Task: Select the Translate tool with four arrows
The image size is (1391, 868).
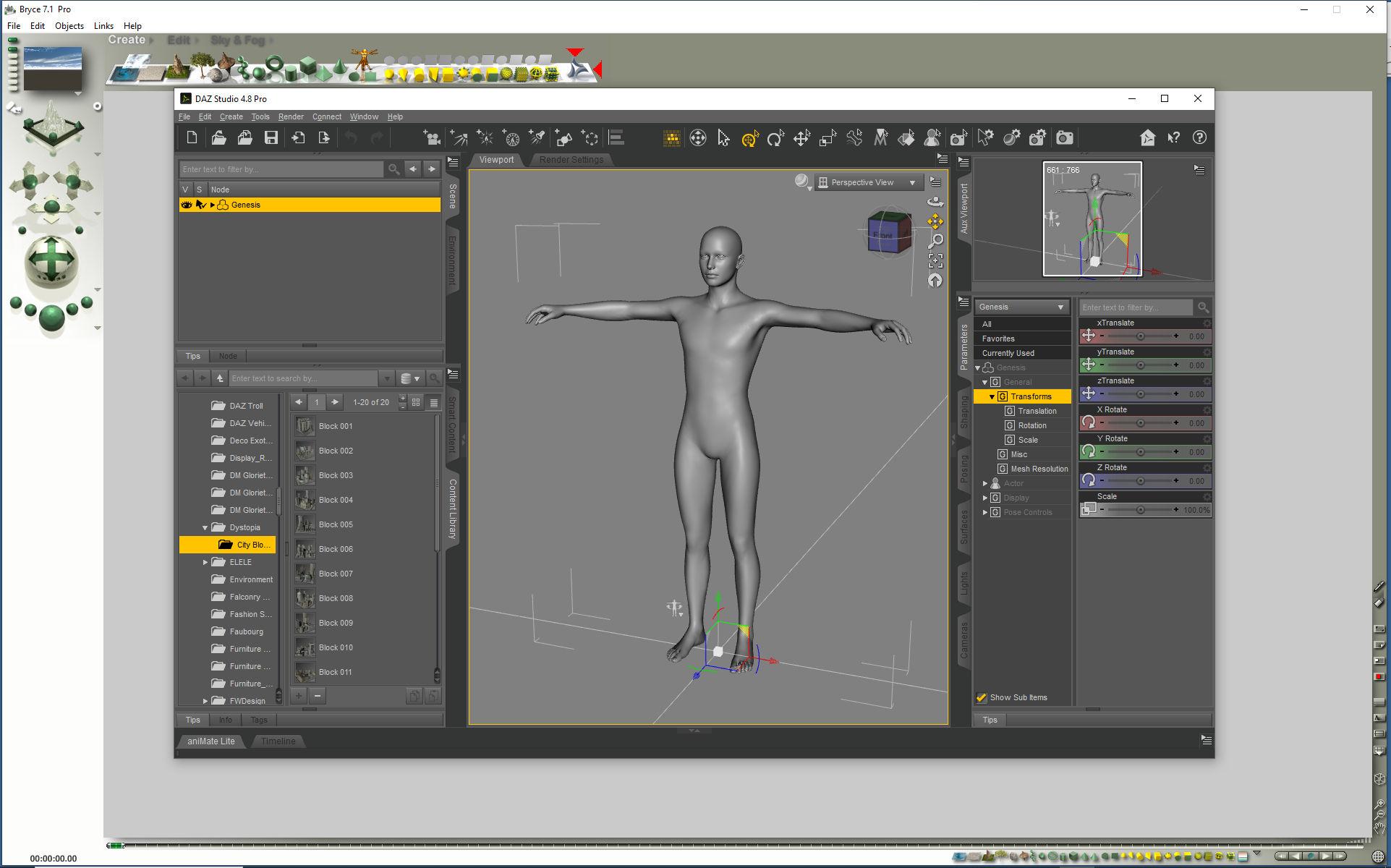Action: (801, 137)
